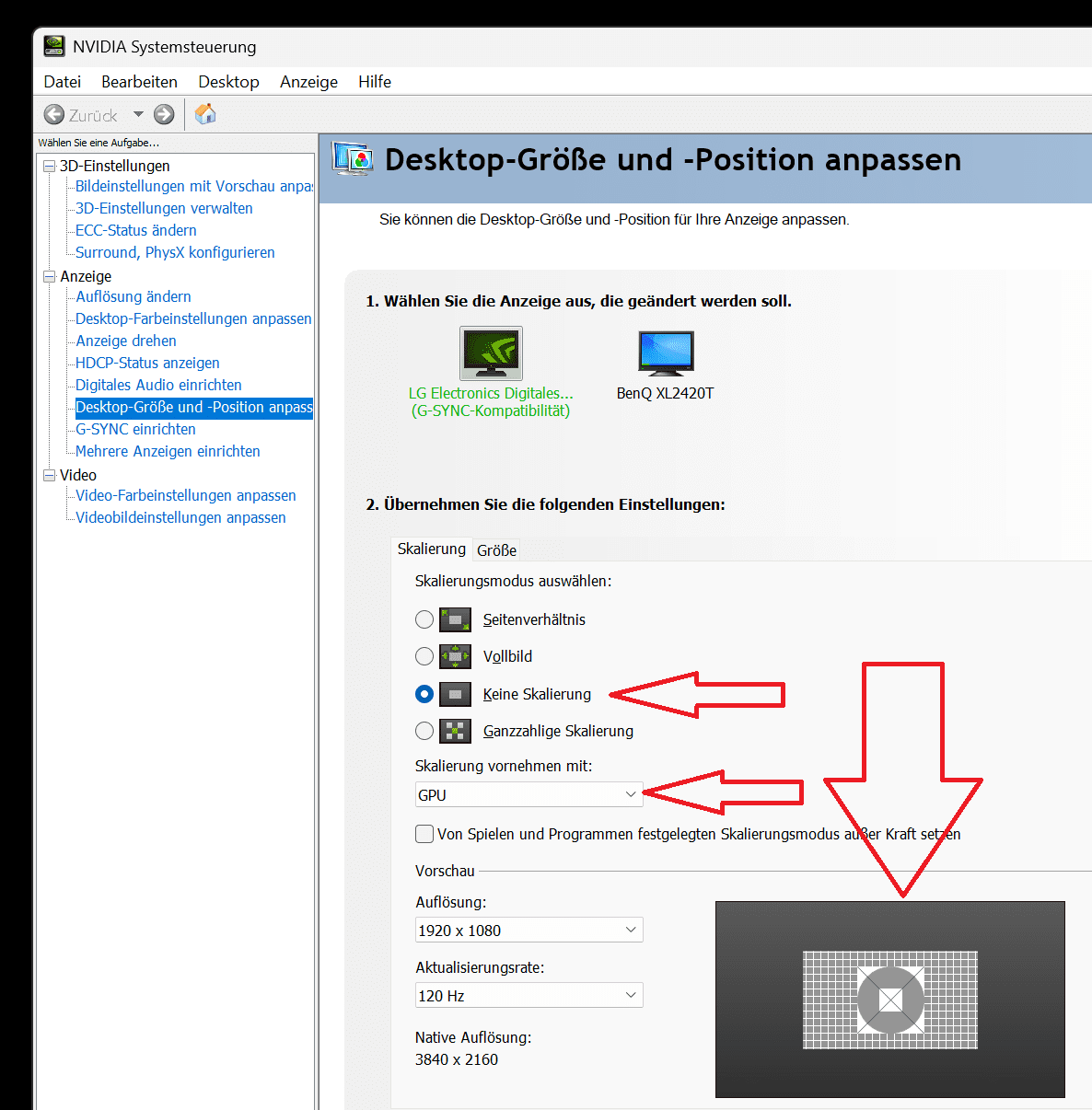Open the Desktop menu
The width and height of the screenshot is (1092, 1110).
coord(228,82)
